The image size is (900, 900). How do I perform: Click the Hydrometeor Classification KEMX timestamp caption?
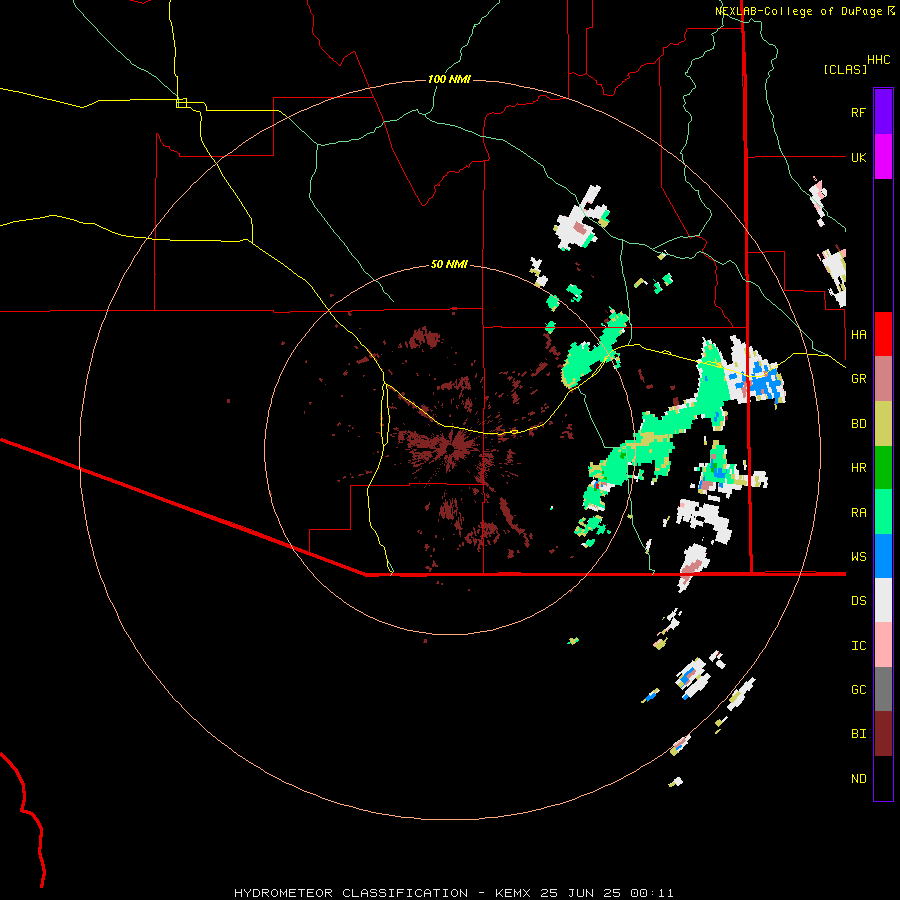coord(453,893)
